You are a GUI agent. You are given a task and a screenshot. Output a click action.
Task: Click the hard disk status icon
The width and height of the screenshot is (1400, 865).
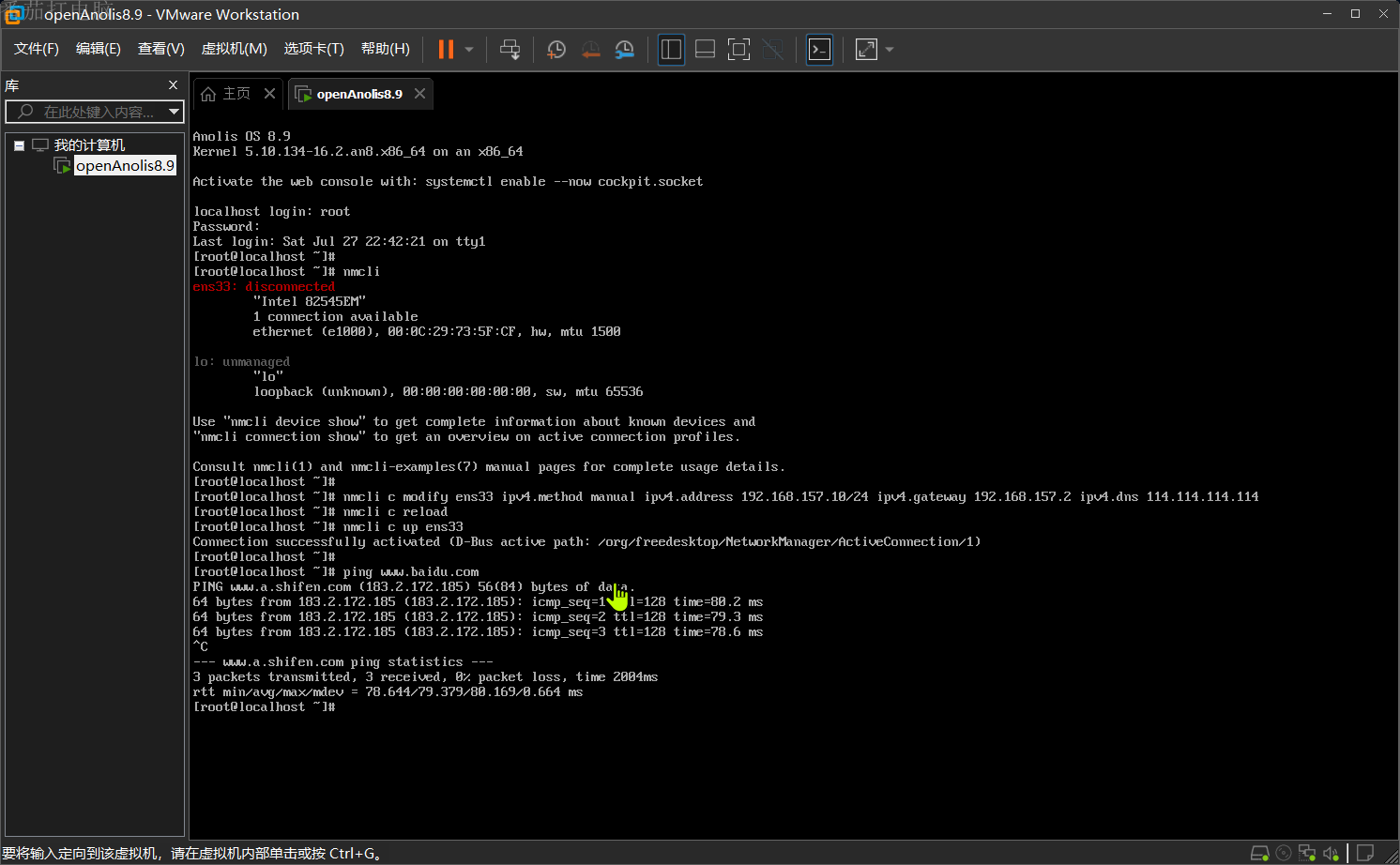pyautogui.click(x=1259, y=853)
